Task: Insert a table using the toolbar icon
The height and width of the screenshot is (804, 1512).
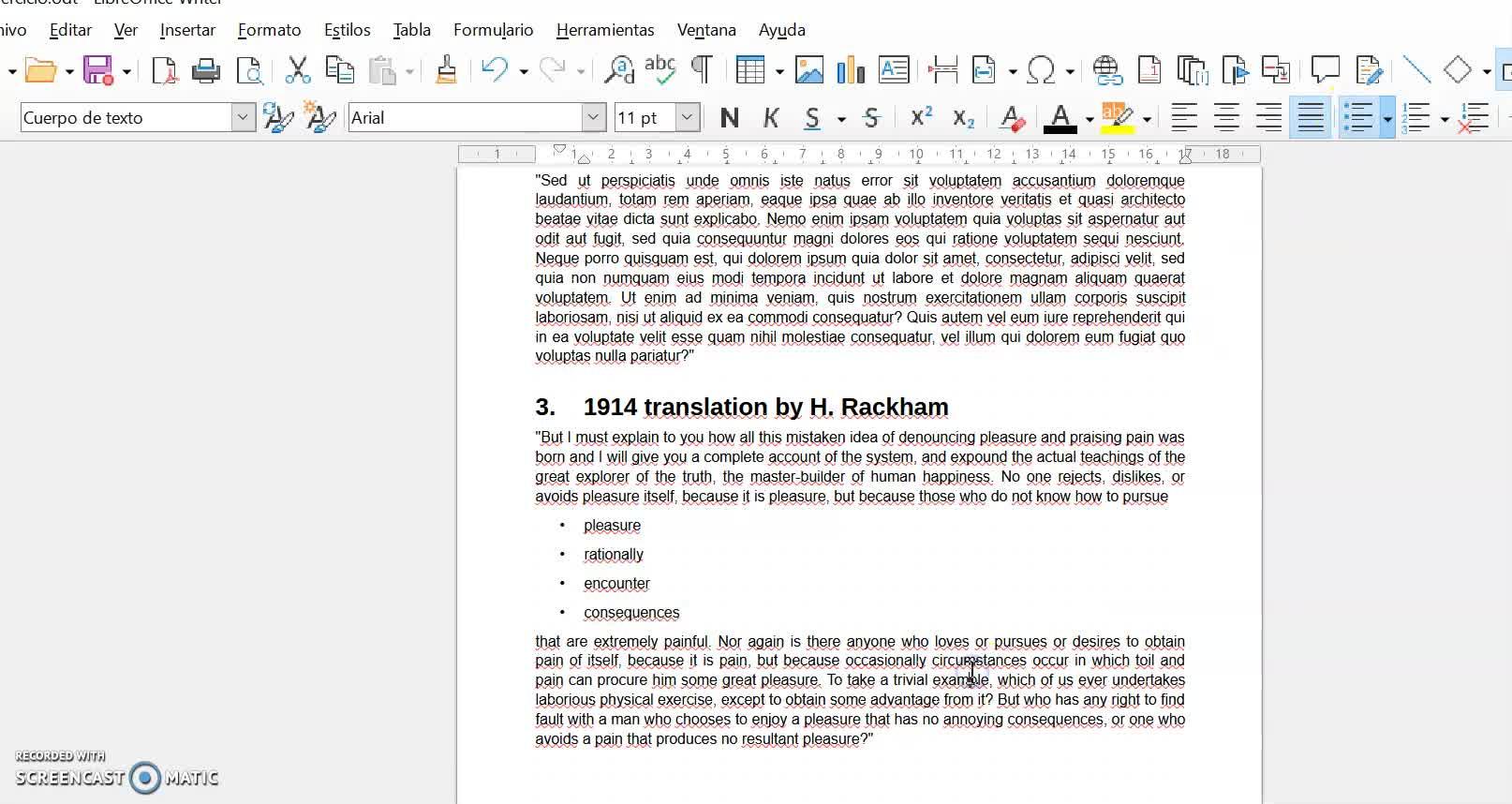Action: (x=749, y=70)
